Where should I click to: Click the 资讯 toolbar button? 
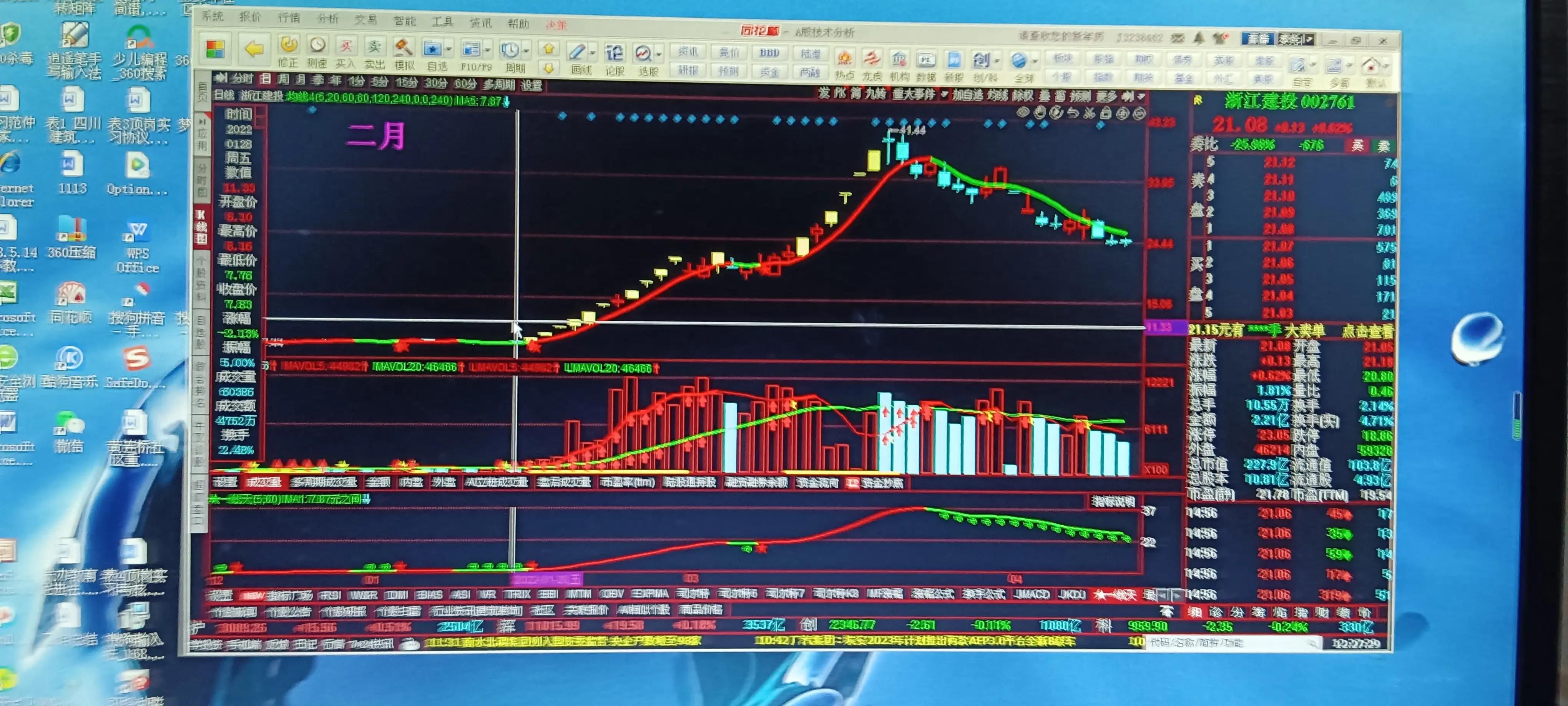pyautogui.click(x=688, y=51)
